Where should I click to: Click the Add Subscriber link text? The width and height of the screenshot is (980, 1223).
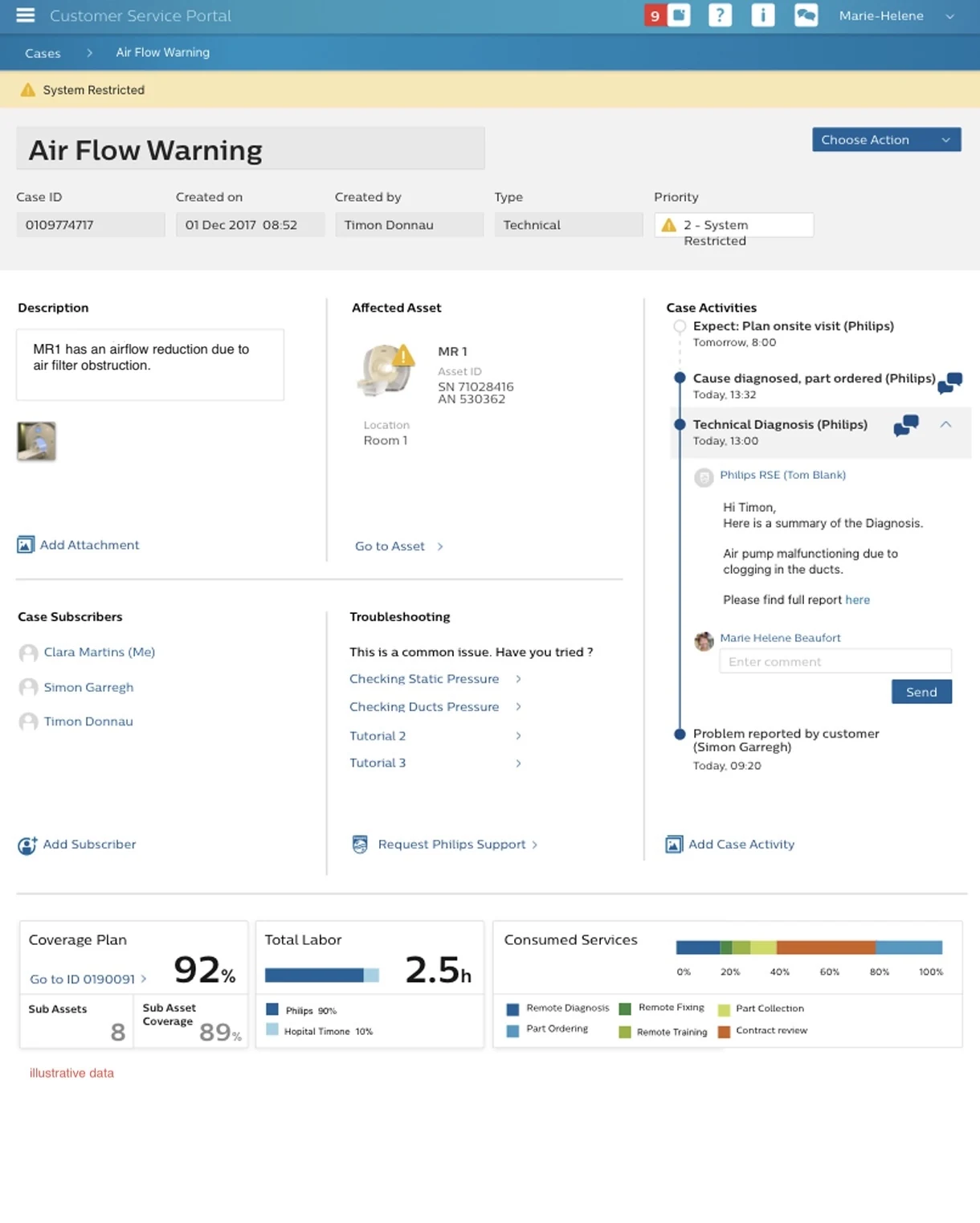[90, 845]
